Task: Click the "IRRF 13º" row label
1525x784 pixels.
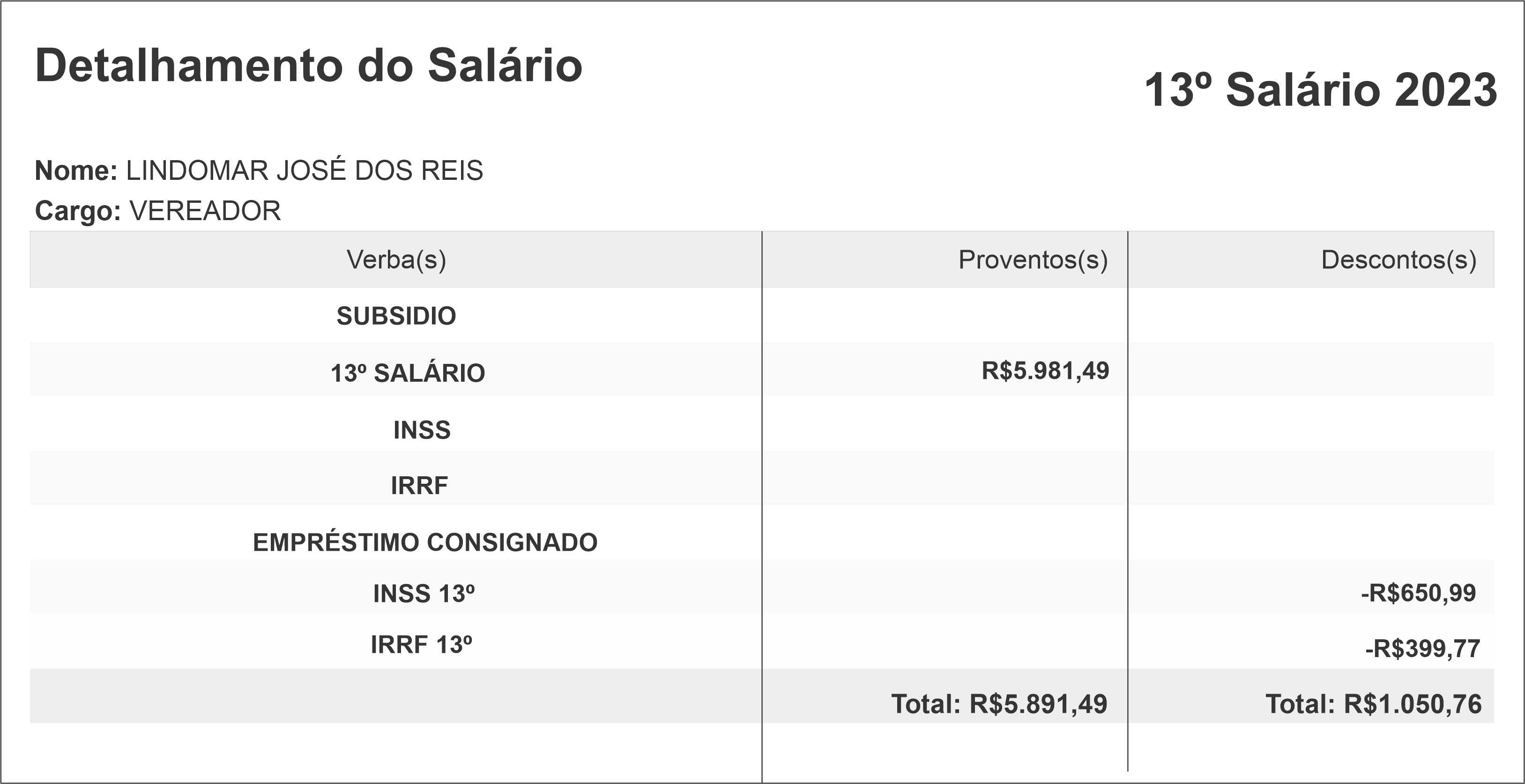Action: (421, 645)
